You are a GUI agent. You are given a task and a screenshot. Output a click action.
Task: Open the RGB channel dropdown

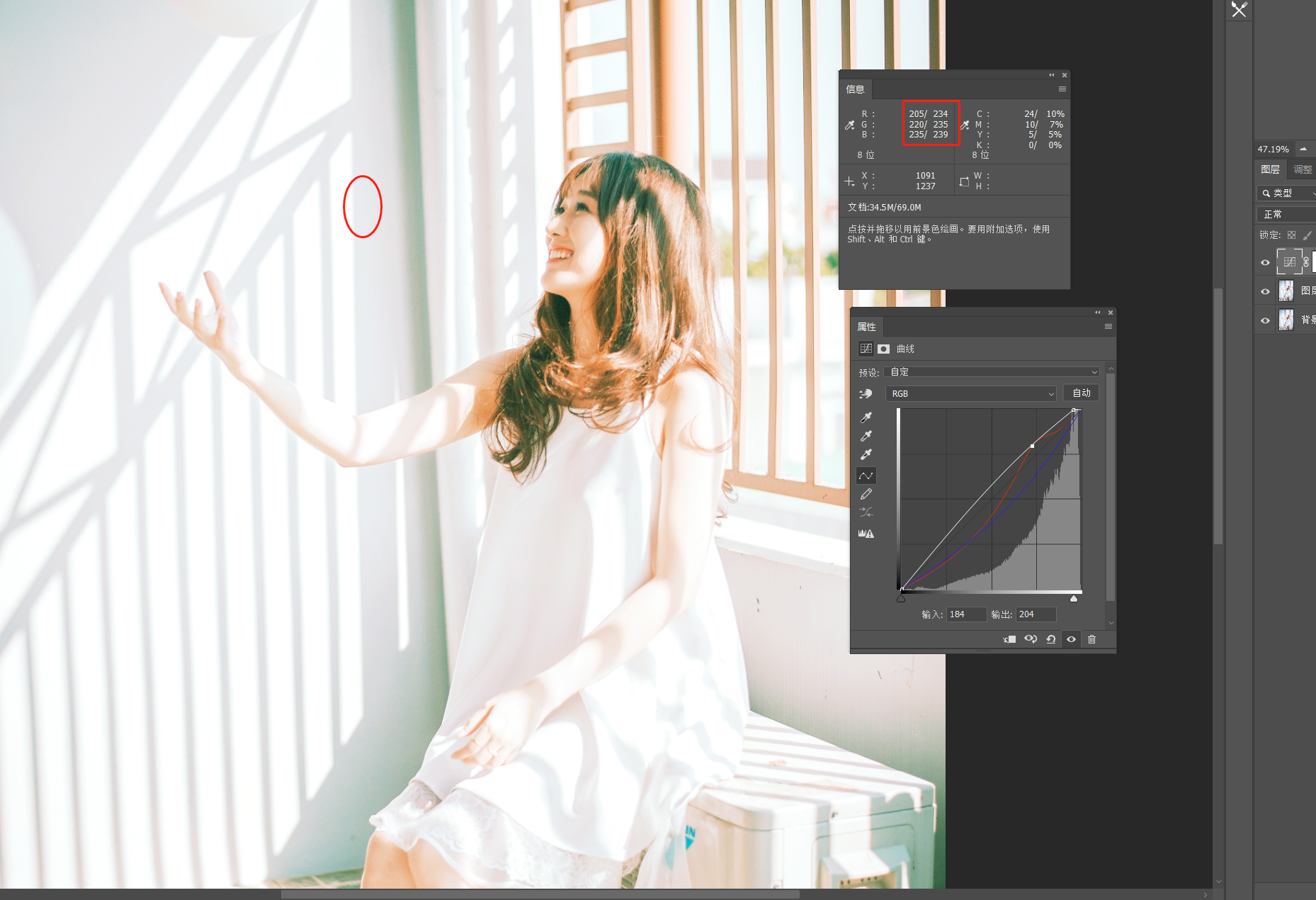pyautogui.click(x=971, y=393)
